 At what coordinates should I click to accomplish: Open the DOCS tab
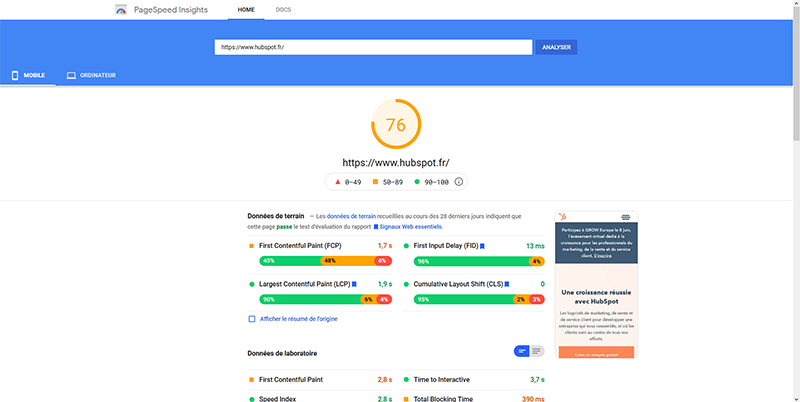(283, 10)
